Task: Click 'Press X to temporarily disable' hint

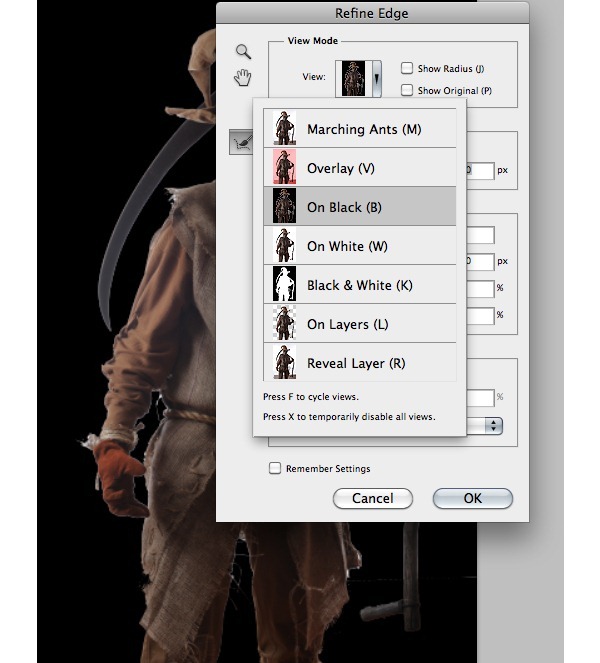Action: (349, 416)
